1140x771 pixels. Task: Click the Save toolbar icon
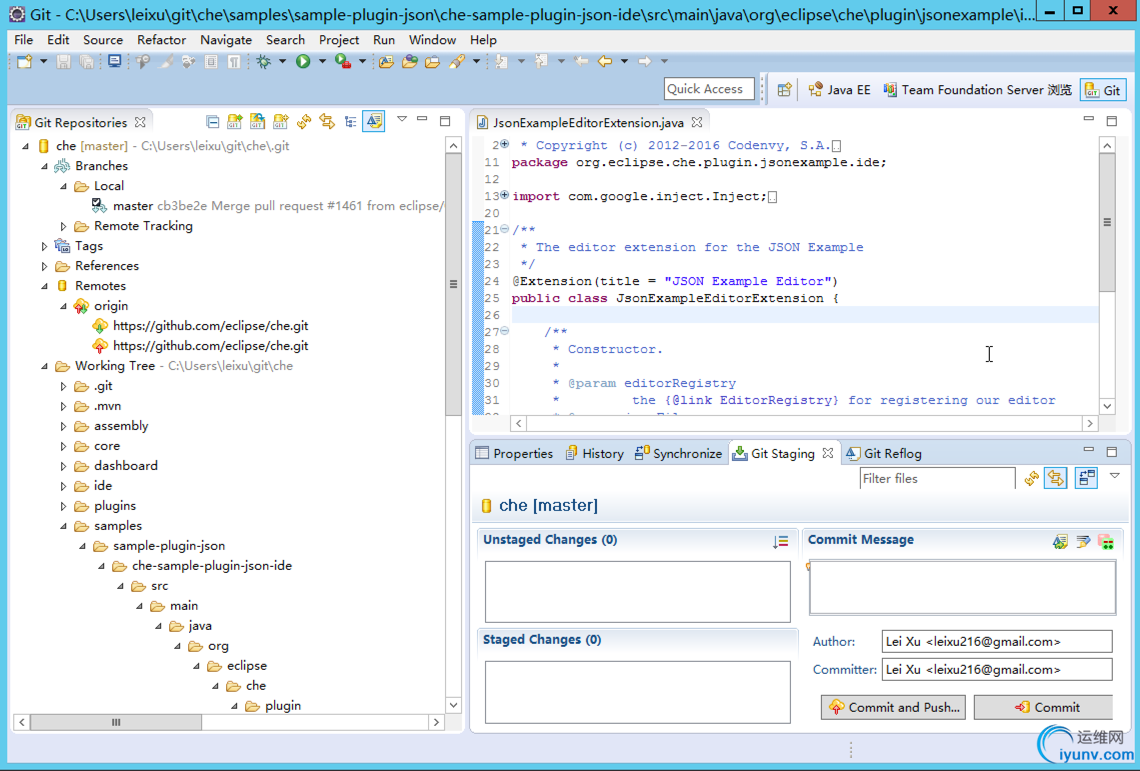click(x=64, y=62)
